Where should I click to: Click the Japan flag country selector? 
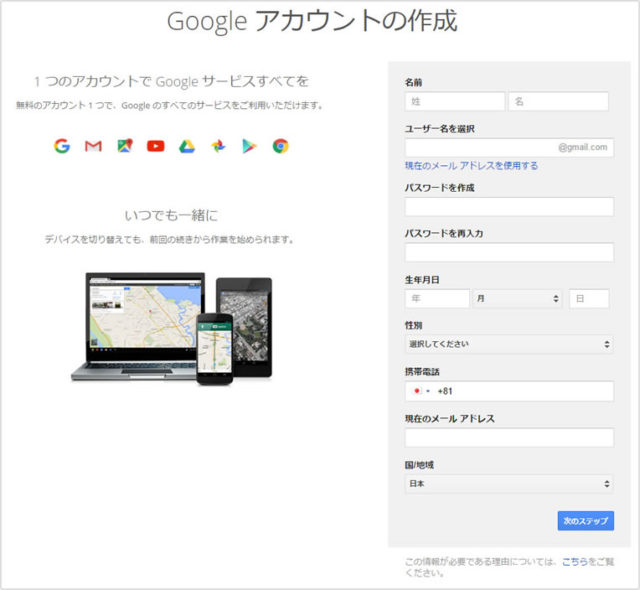click(x=421, y=391)
